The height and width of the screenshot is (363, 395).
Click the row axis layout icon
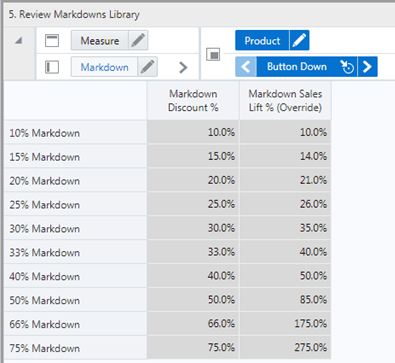pyautogui.click(x=52, y=67)
